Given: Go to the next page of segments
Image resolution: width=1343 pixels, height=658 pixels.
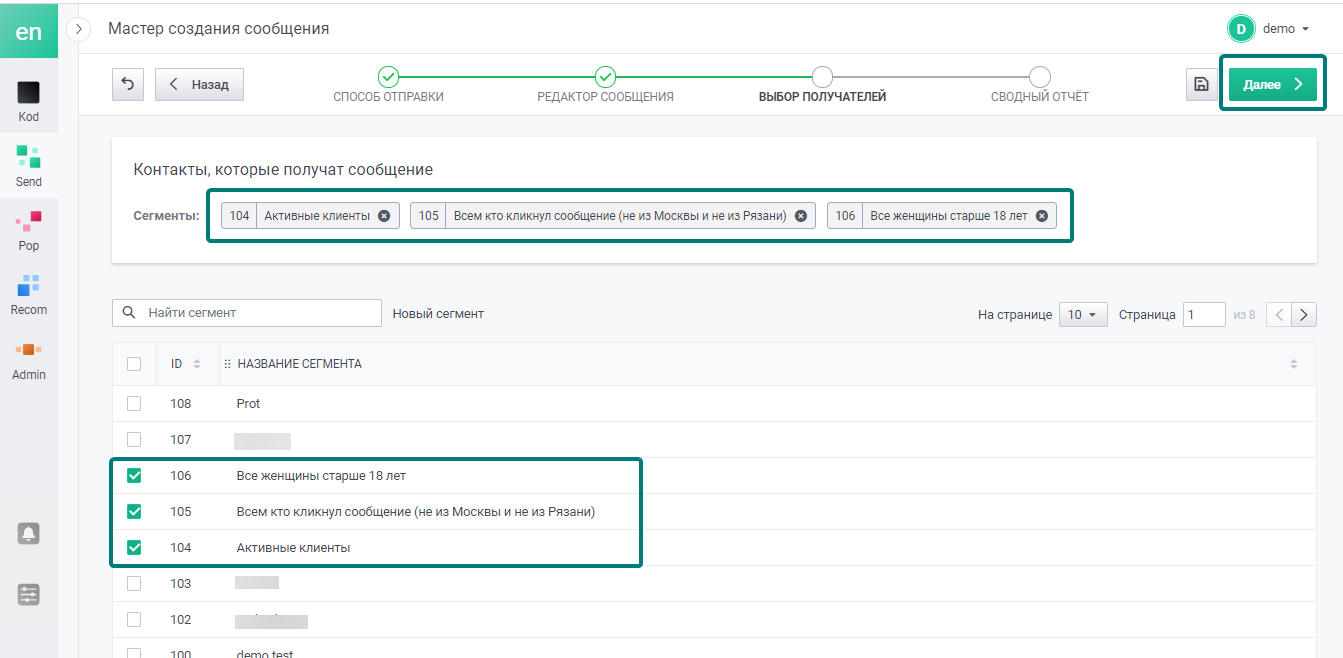Looking at the screenshot, I should [1304, 315].
